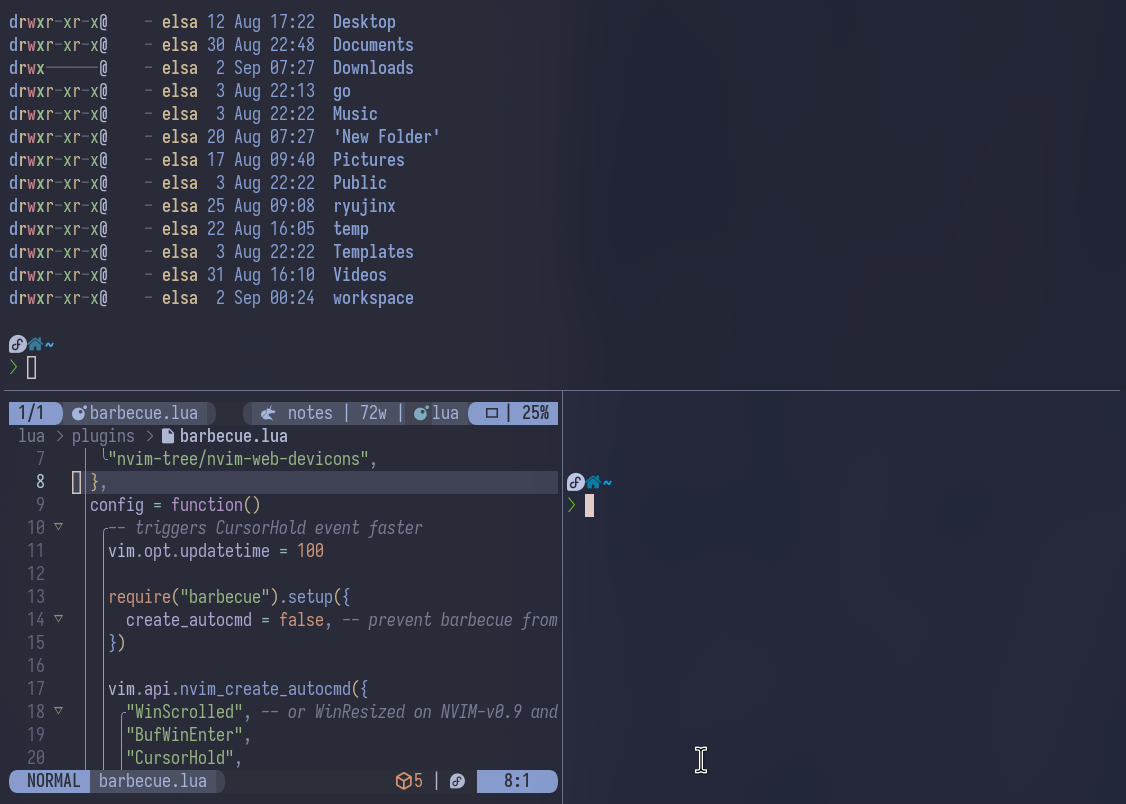Click line number 12 in gutter

(x=36, y=574)
